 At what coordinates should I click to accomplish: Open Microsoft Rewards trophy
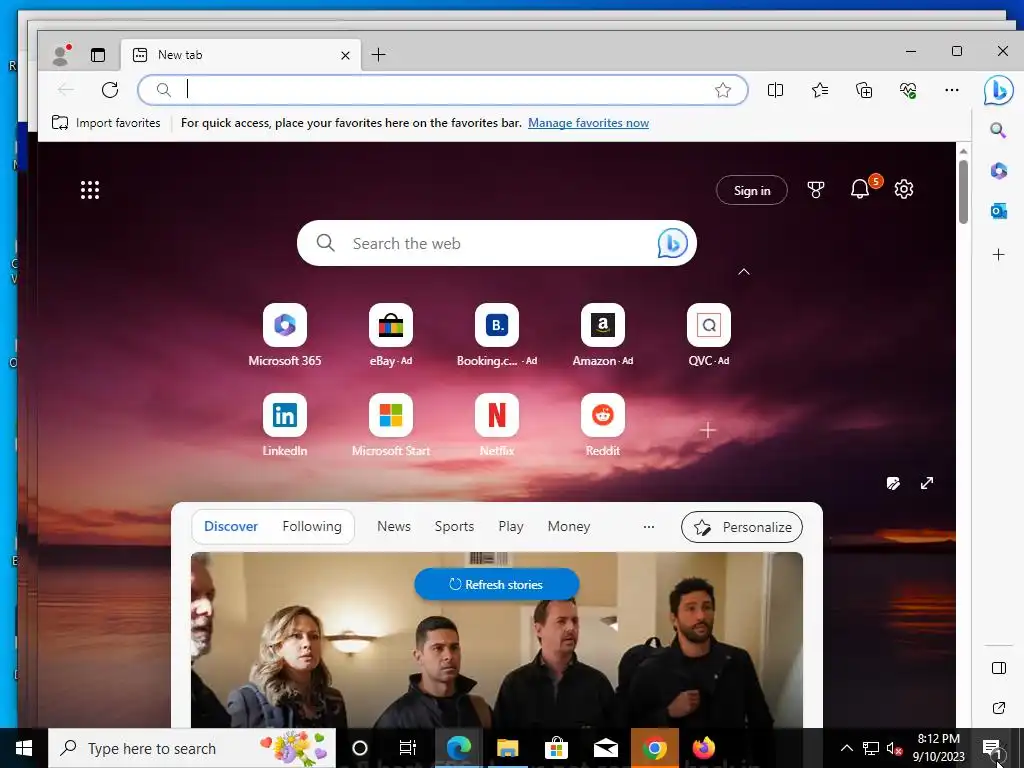pyautogui.click(x=816, y=190)
